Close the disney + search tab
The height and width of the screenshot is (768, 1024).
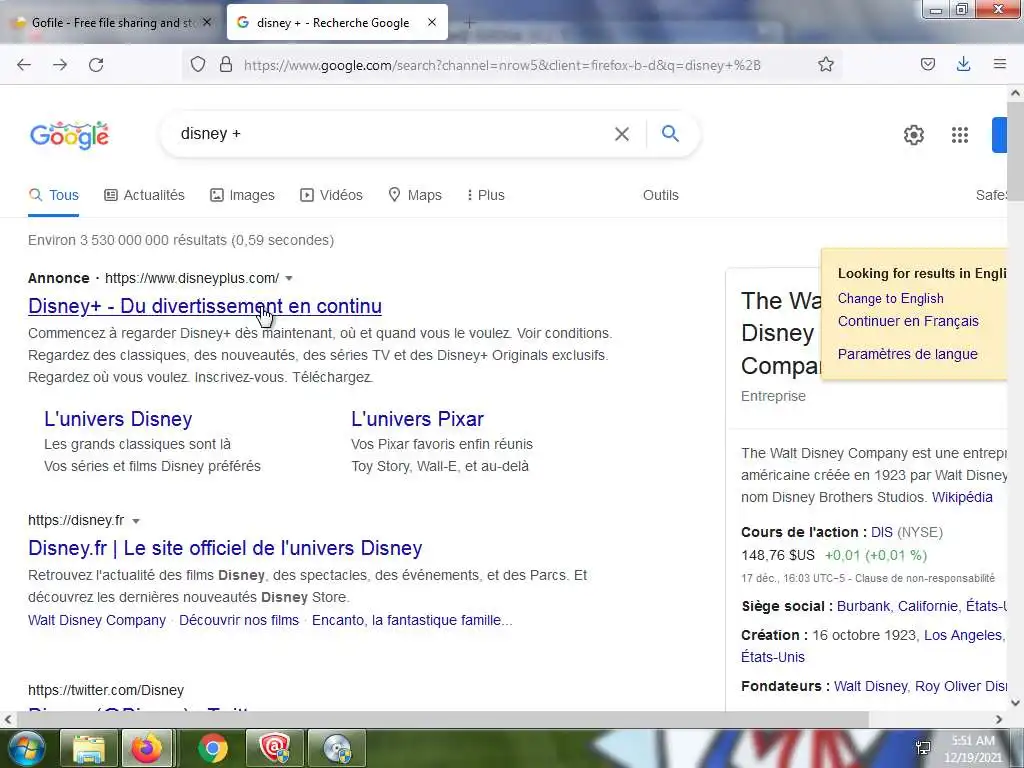(432, 22)
